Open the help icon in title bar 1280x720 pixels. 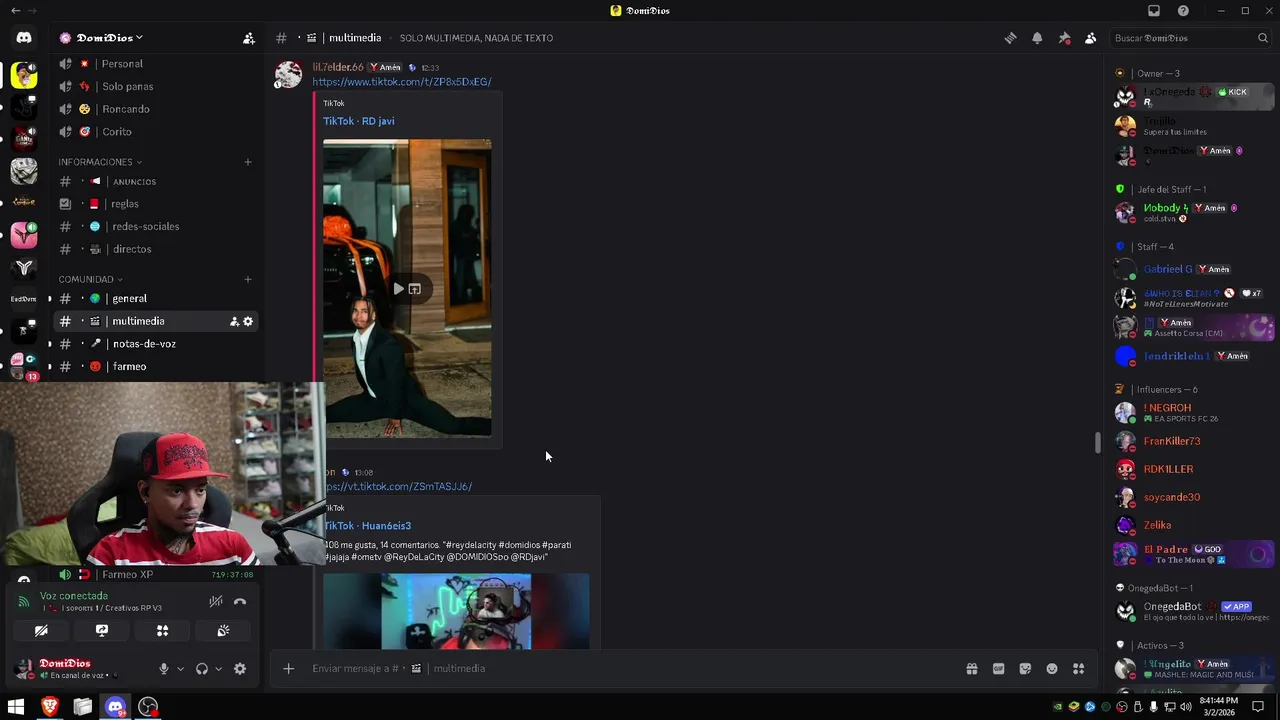point(1183,11)
